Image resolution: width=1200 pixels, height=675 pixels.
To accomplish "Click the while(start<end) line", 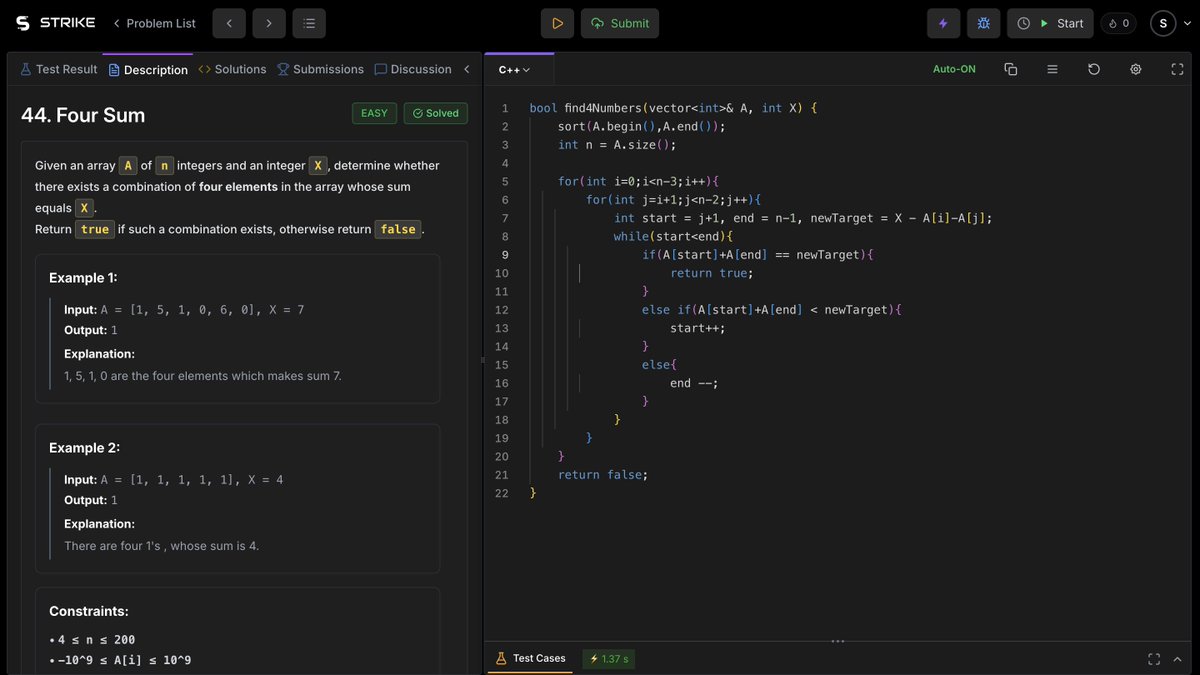I will [674, 236].
